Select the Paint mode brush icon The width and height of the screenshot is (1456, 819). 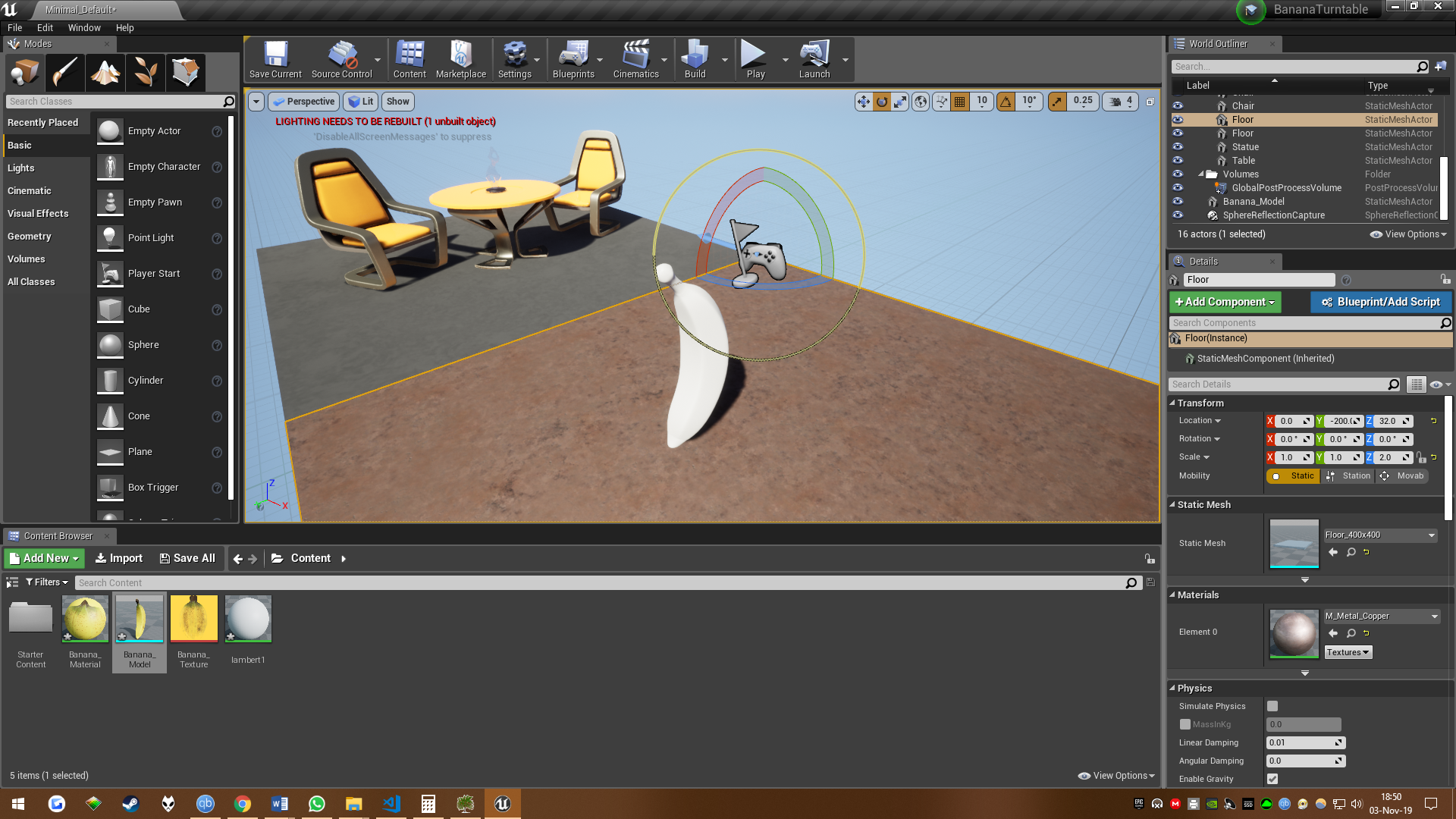pos(65,73)
